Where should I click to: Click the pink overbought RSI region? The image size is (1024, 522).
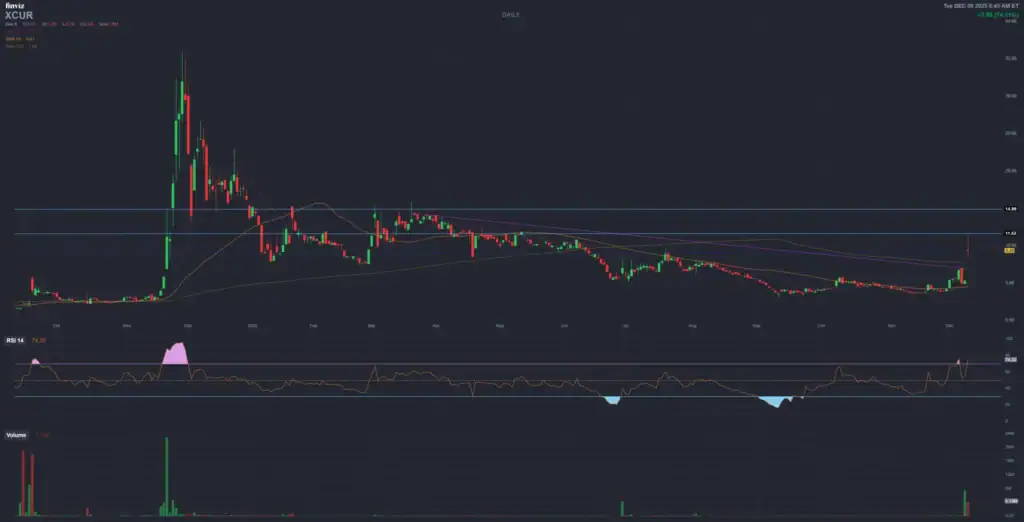[x=176, y=354]
